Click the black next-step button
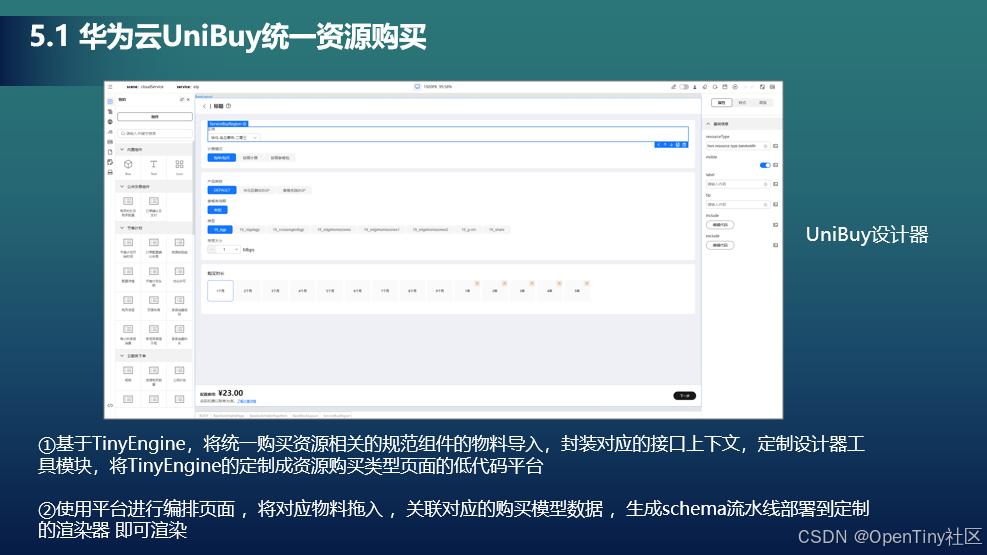This screenshot has height=555, width=987. 685,396
